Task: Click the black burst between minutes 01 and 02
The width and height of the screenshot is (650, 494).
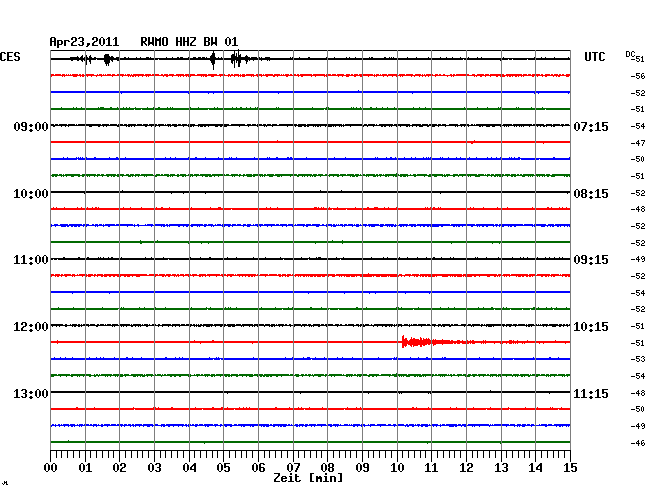Action: coord(108,60)
